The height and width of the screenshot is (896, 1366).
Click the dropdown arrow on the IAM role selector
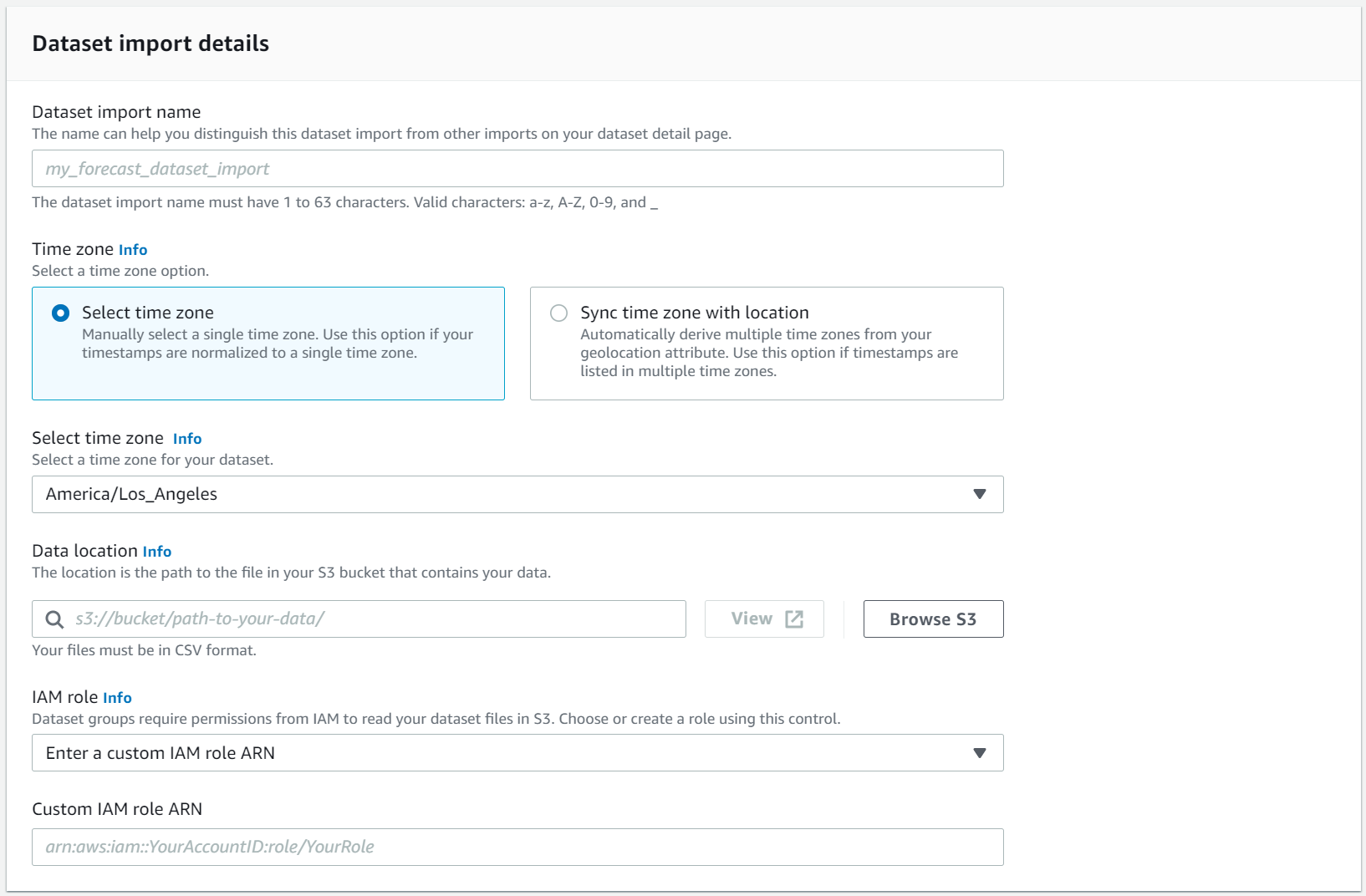point(980,752)
